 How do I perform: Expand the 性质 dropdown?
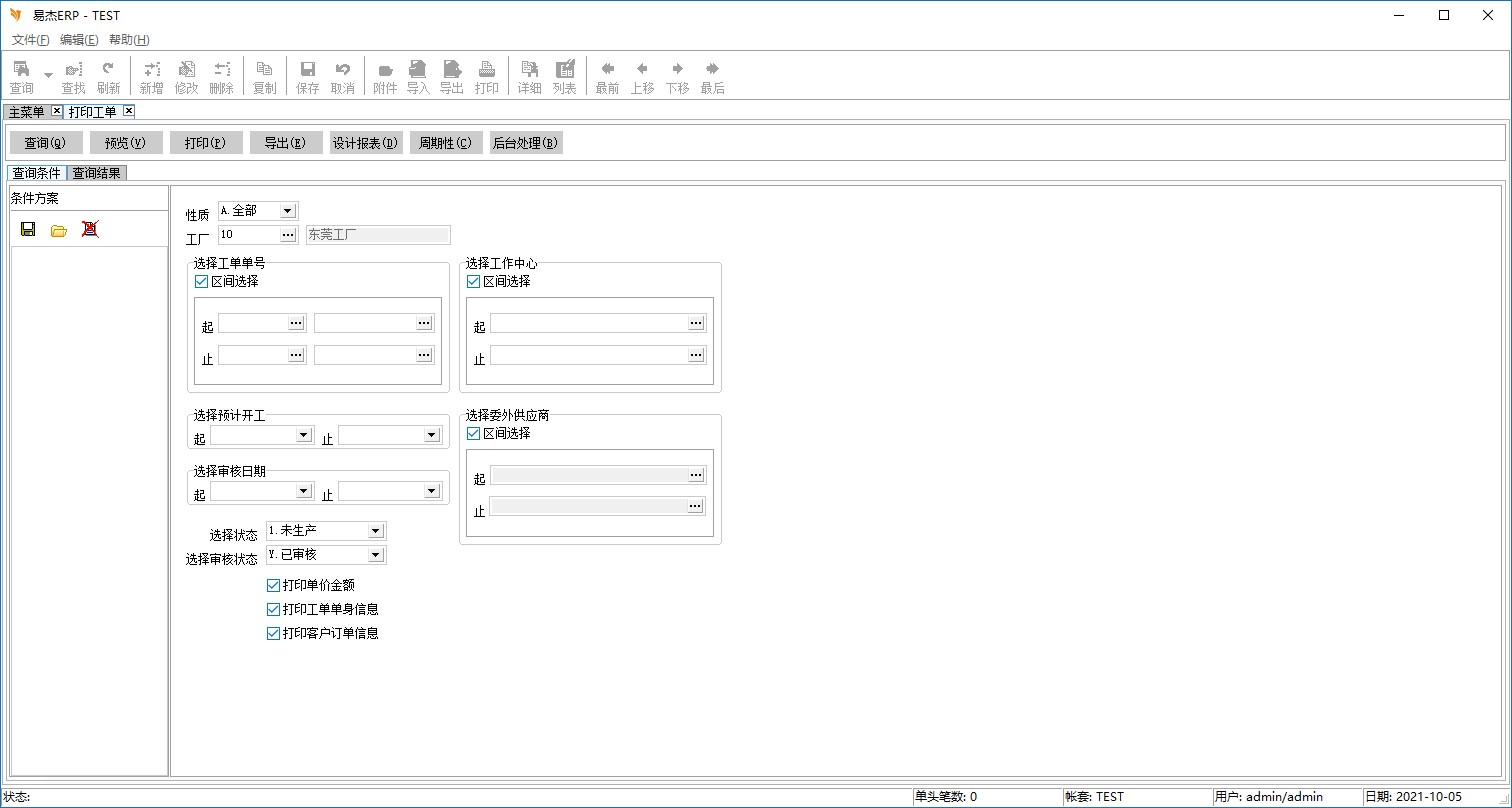[287, 211]
